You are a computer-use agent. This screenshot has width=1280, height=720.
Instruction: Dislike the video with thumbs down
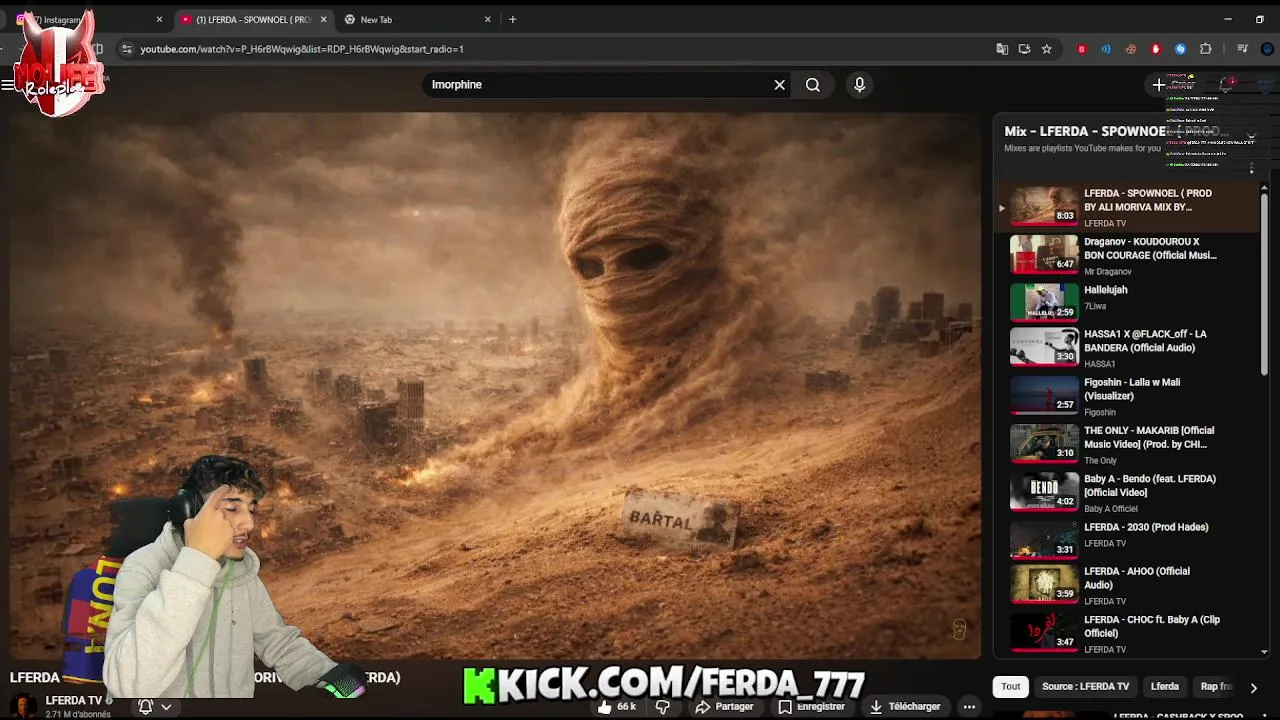pos(662,706)
